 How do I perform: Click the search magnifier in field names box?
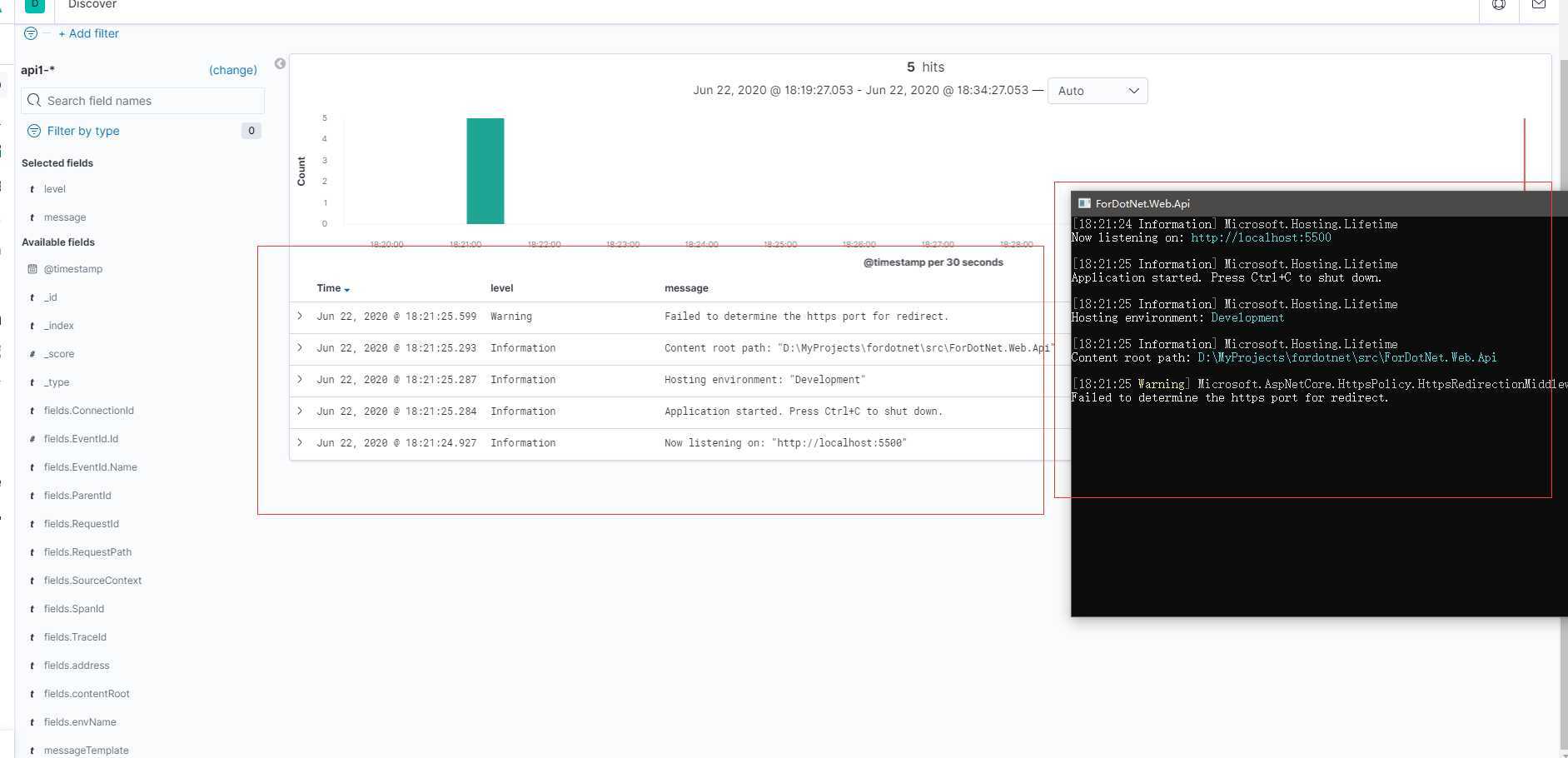pos(34,101)
